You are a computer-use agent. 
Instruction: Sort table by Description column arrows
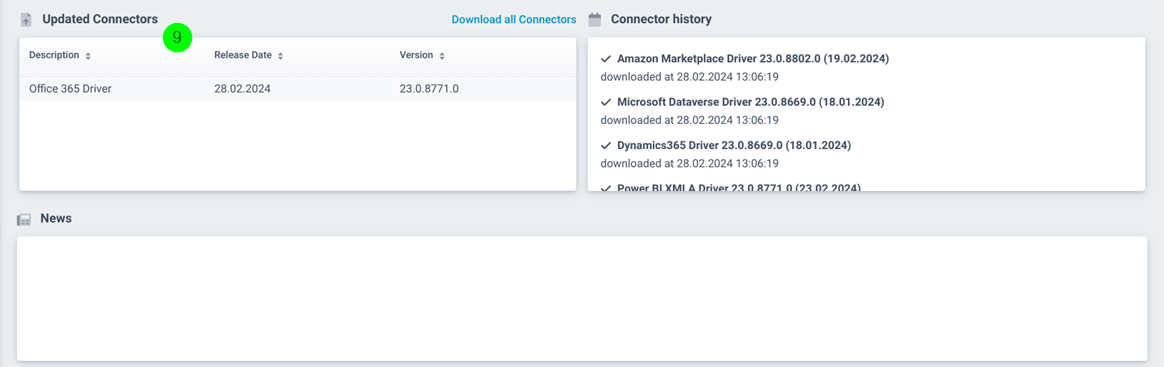(x=88, y=56)
